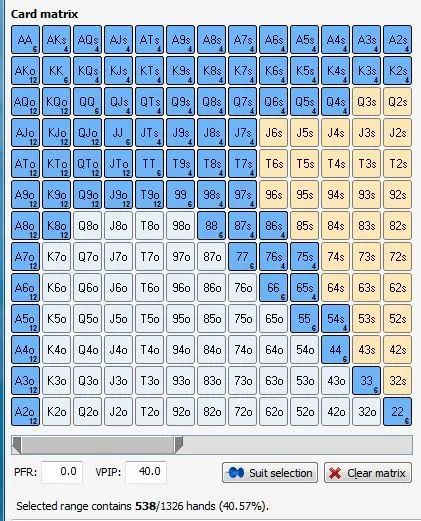The height and width of the screenshot is (521, 421).
Task: Click the Clear matrix button
Action: pos(368,473)
